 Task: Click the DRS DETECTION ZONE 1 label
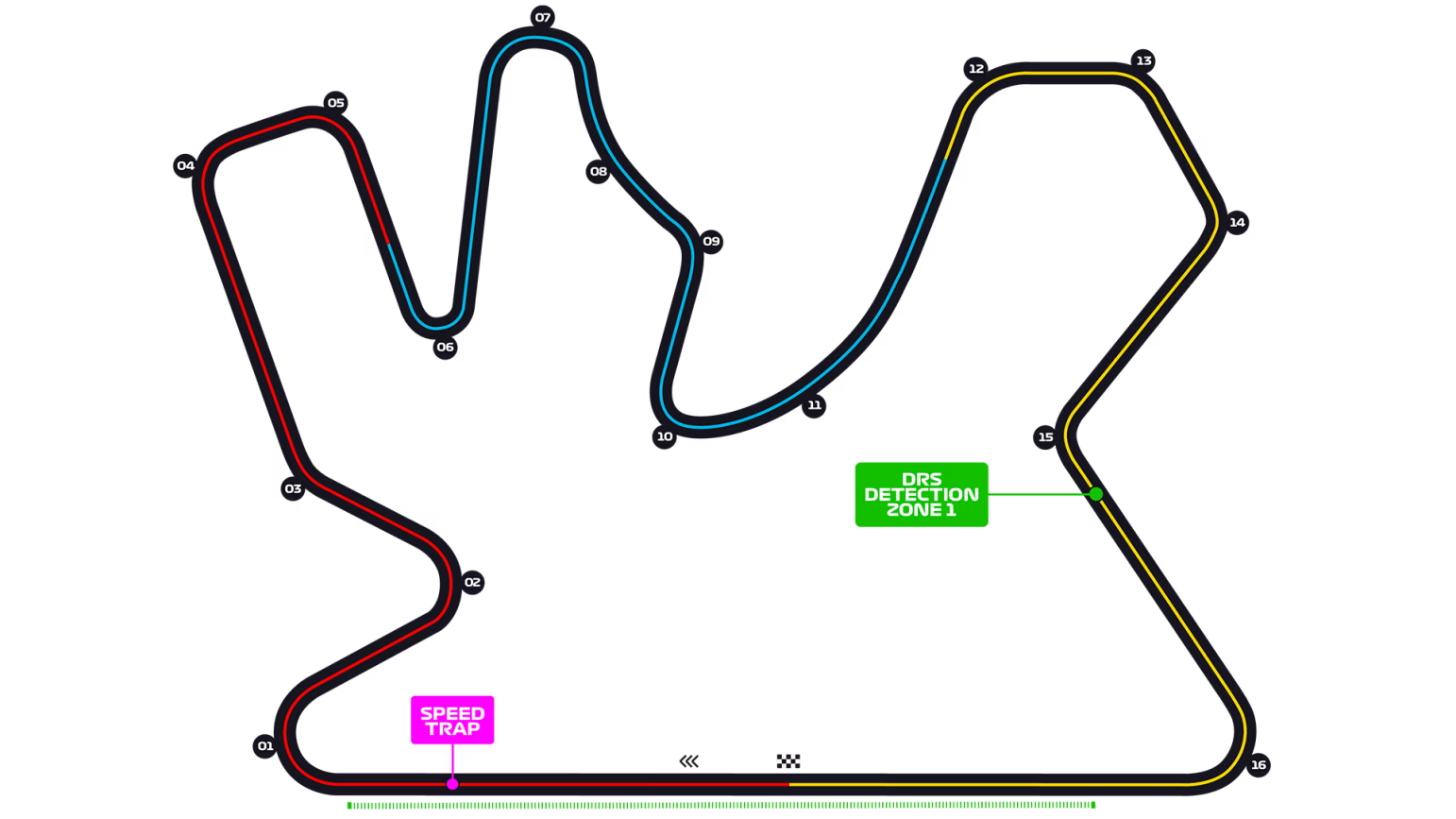(923, 493)
